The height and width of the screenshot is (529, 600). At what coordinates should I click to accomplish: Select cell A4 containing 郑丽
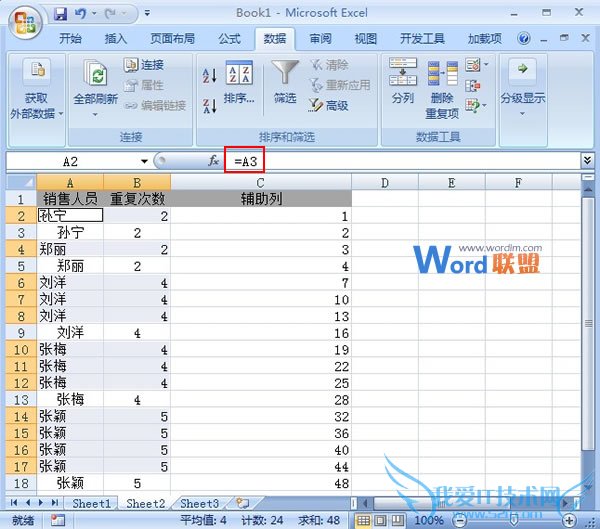70,249
